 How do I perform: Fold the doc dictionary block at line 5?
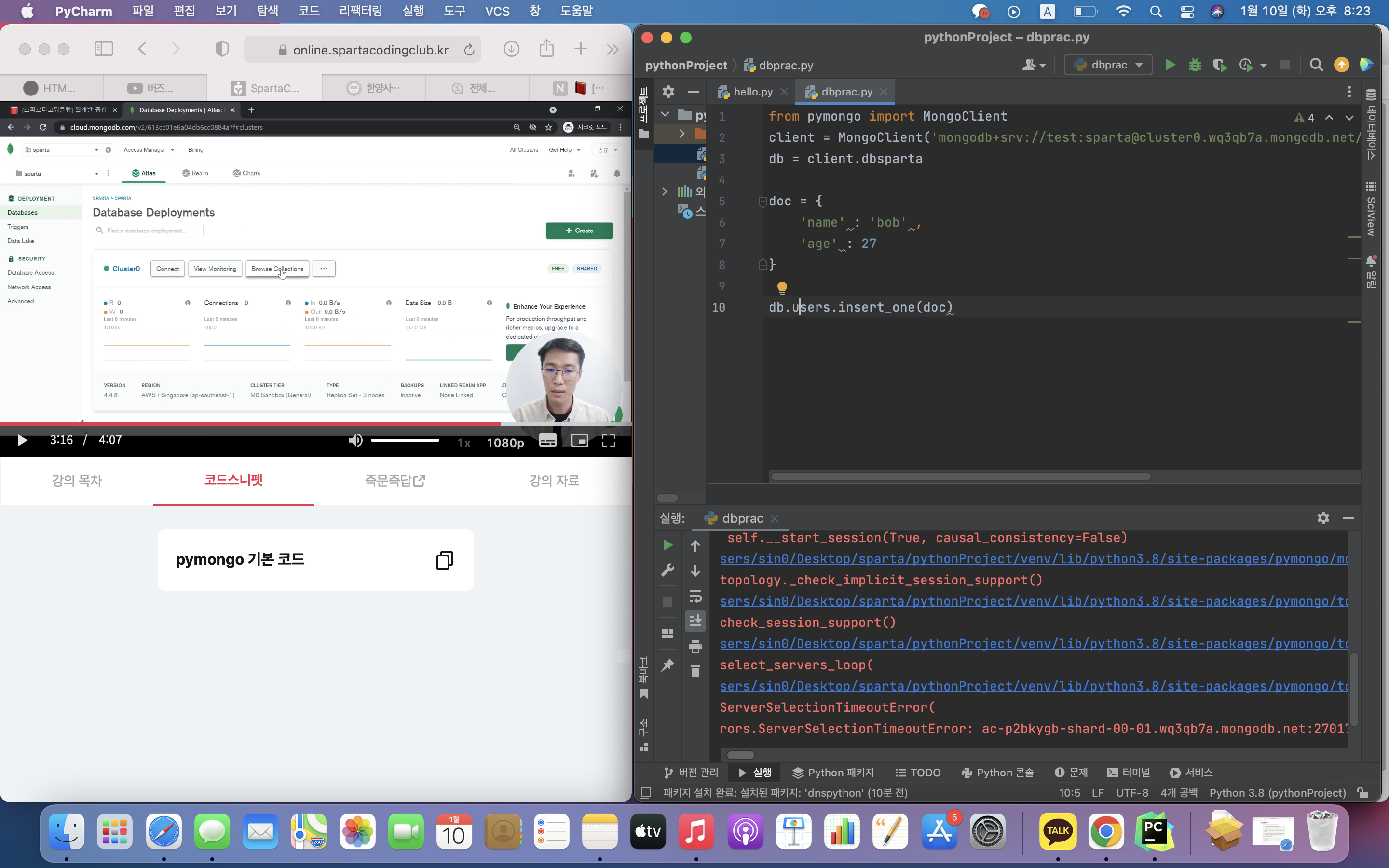(x=762, y=202)
